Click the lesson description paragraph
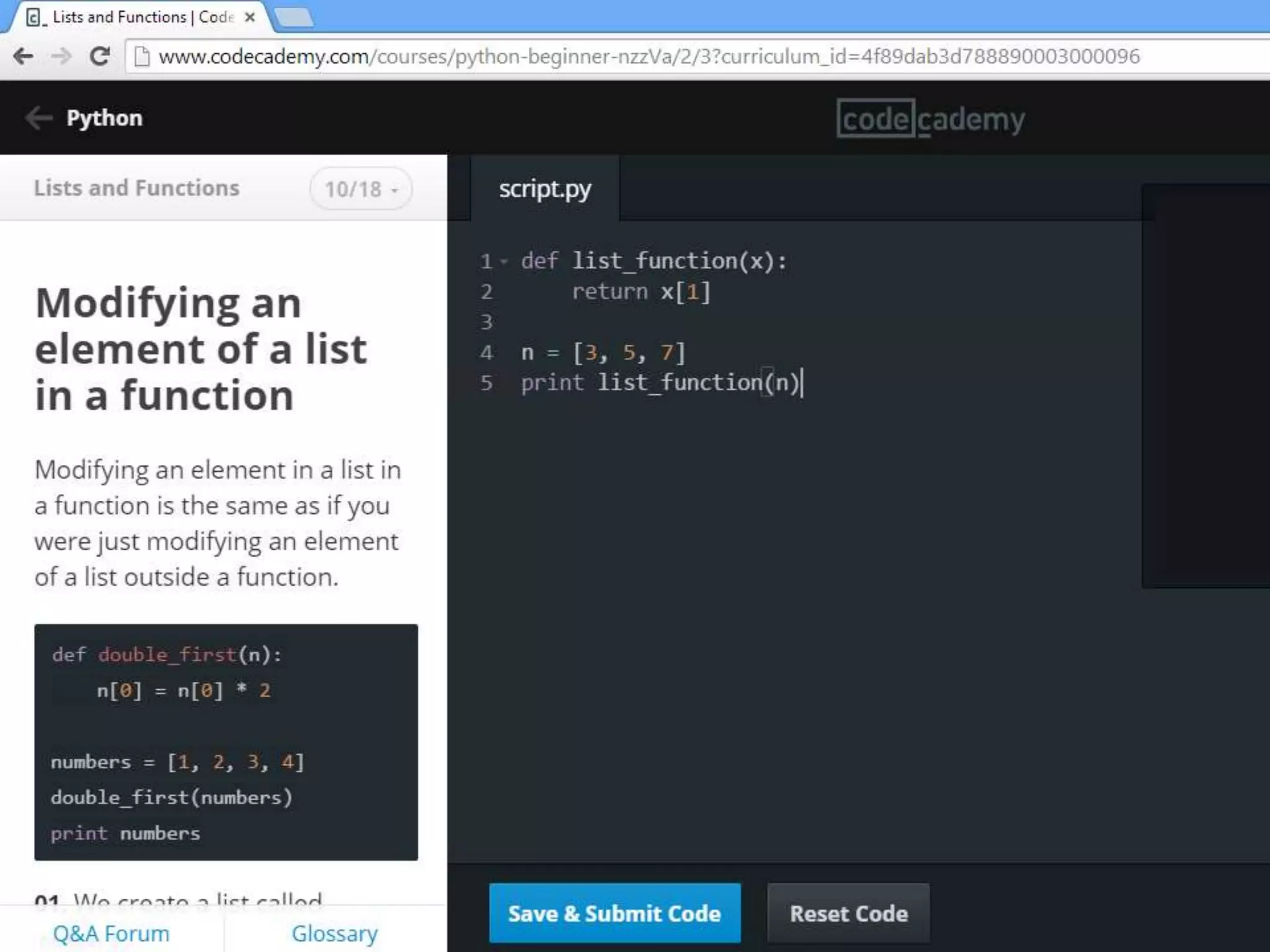1270x952 pixels. tap(218, 523)
